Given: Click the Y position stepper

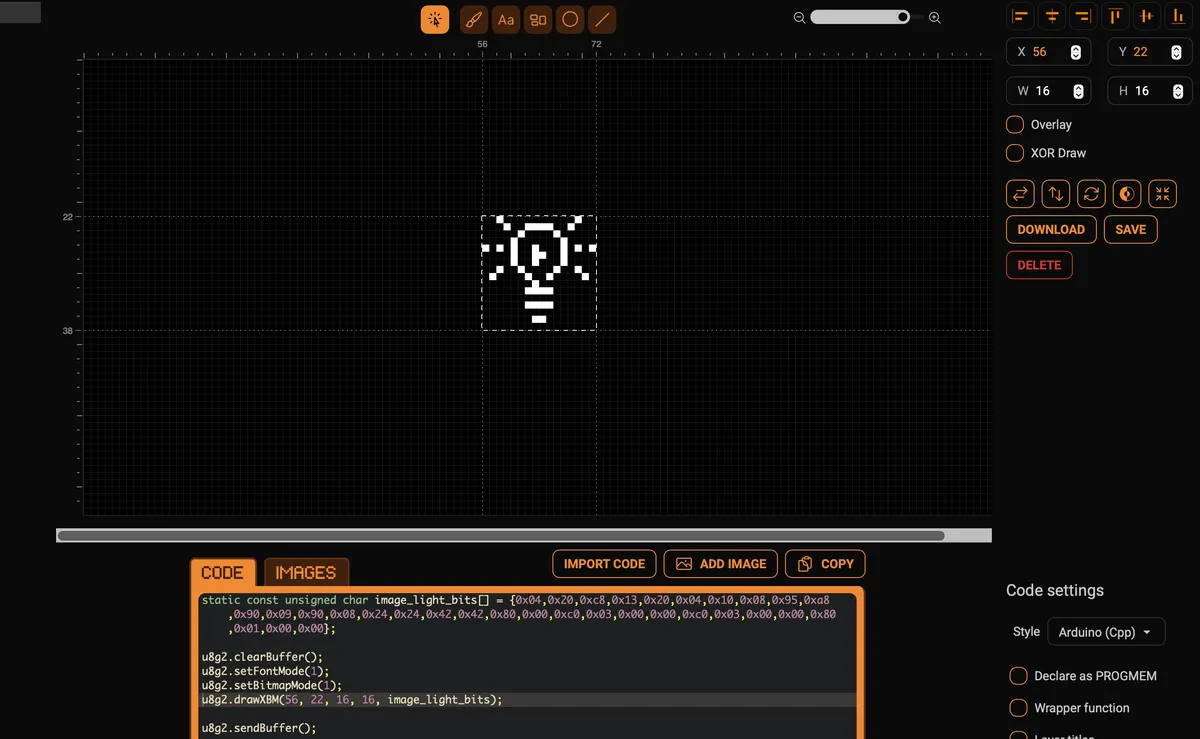Looking at the screenshot, I should tap(1177, 52).
